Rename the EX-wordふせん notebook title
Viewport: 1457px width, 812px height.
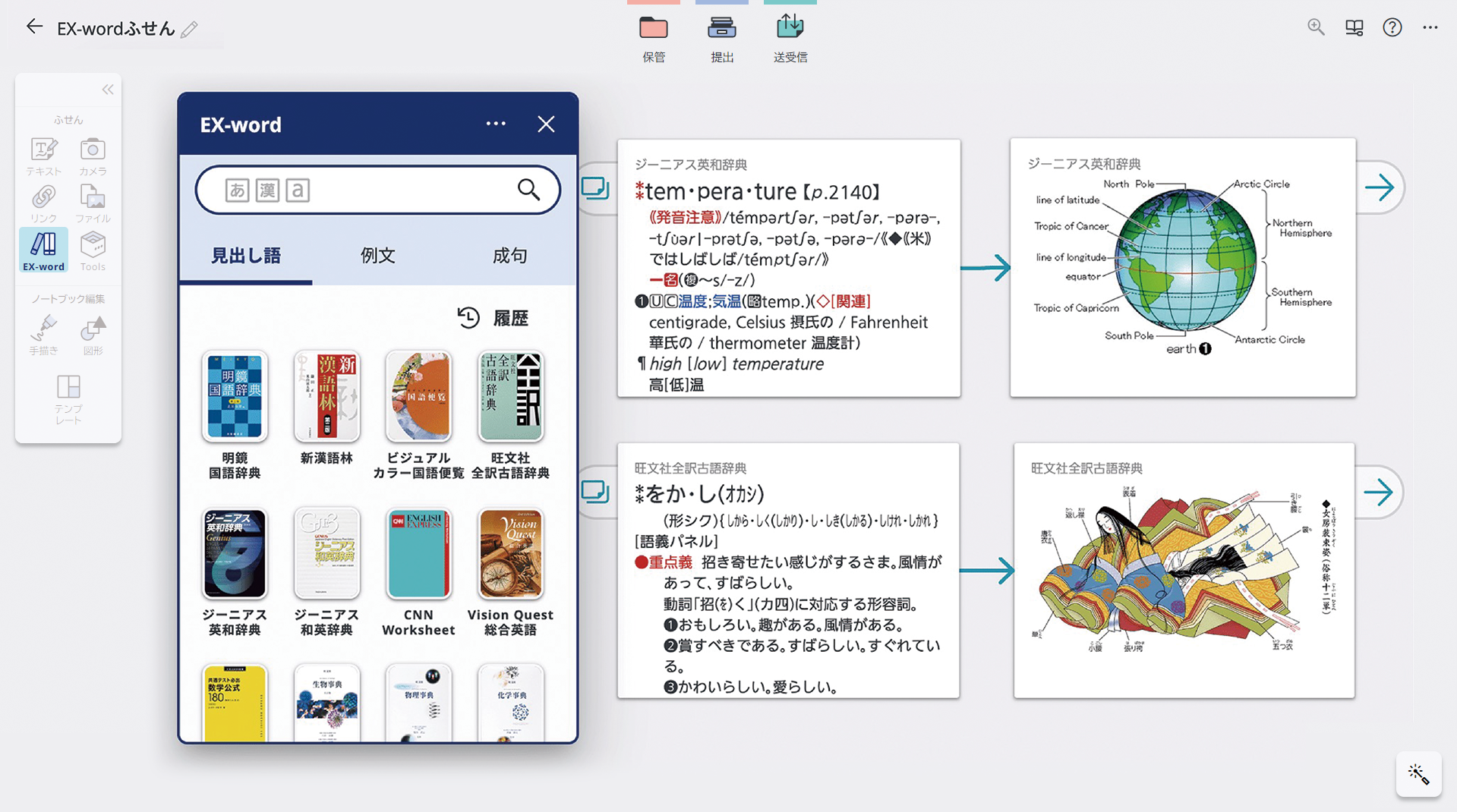click(x=190, y=30)
